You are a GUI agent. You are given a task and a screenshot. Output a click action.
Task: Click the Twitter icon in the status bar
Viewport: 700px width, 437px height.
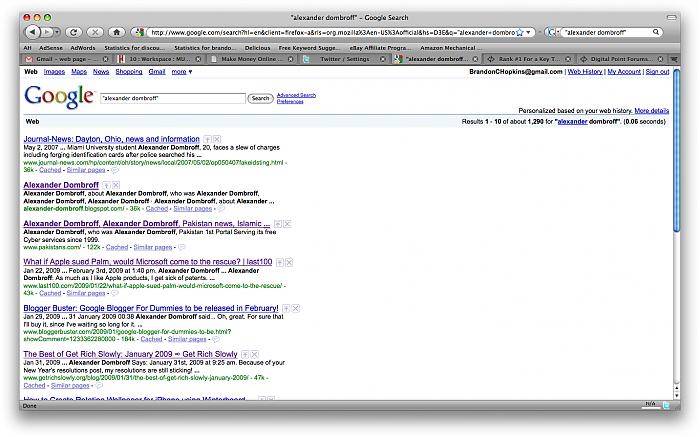click(x=667, y=405)
